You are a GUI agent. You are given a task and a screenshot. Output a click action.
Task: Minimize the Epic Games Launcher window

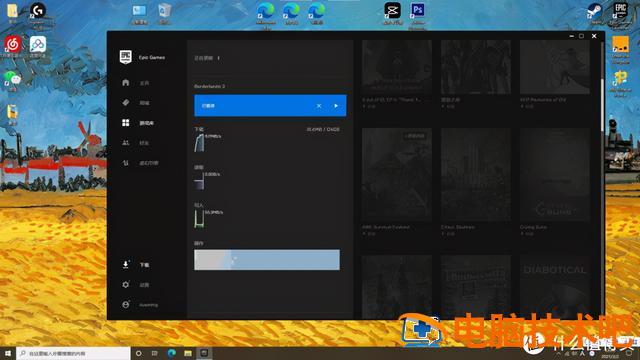click(x=571, y=36)
